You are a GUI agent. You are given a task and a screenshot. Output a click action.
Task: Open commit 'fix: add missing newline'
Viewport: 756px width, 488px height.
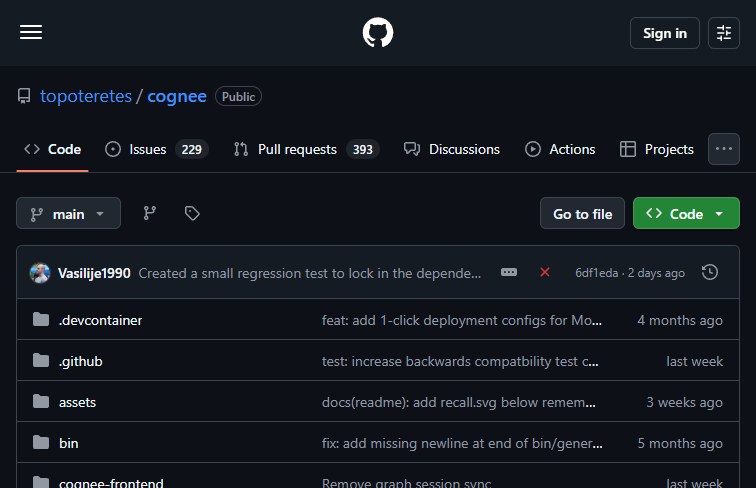(x=462, y=443)
